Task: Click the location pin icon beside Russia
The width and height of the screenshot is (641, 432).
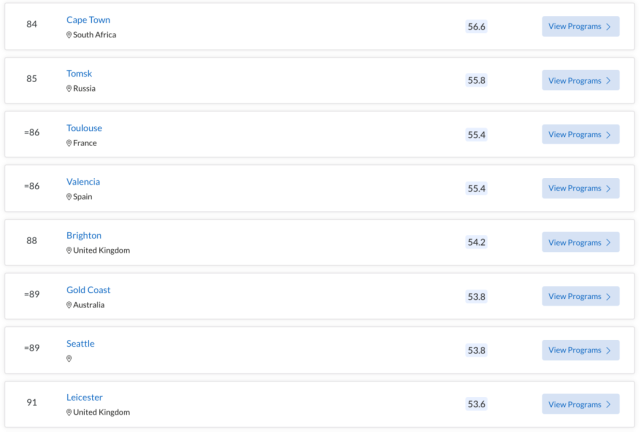Action: 69,89
